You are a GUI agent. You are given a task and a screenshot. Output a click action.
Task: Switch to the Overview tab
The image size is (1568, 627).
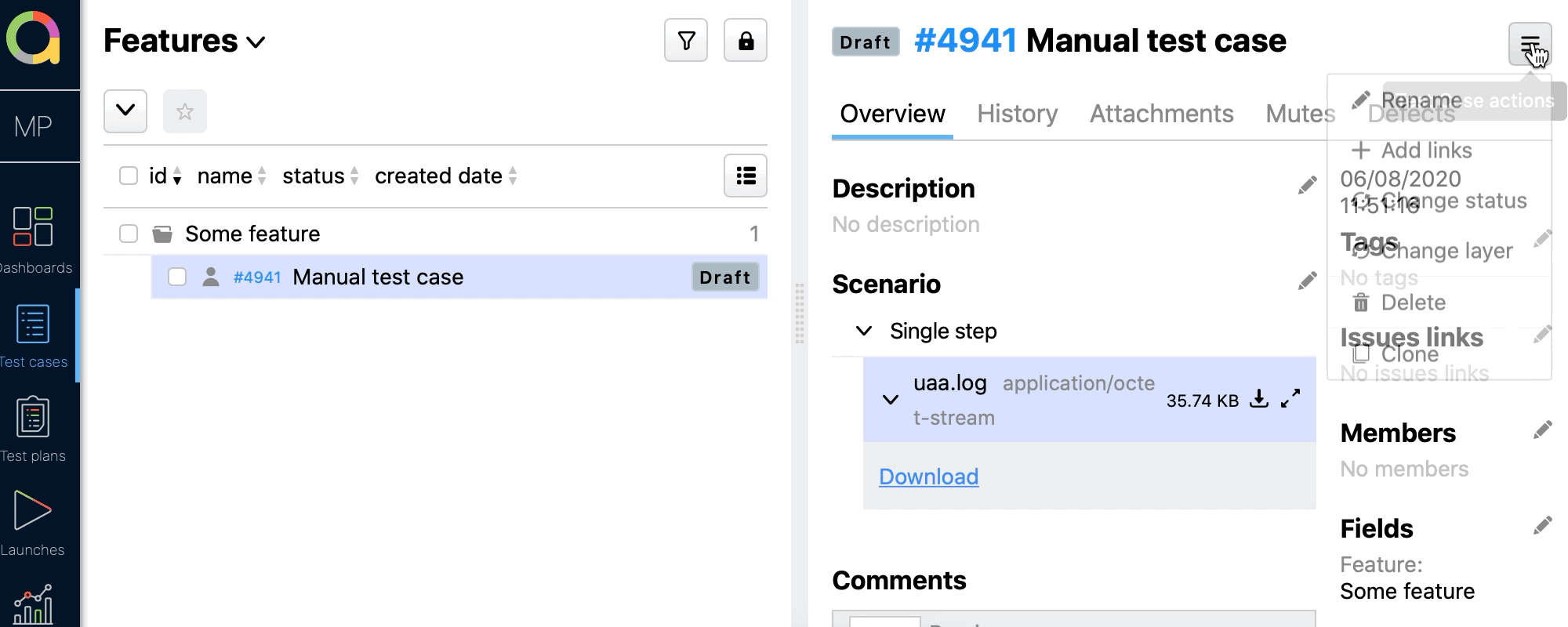click(x=892, y=114)
